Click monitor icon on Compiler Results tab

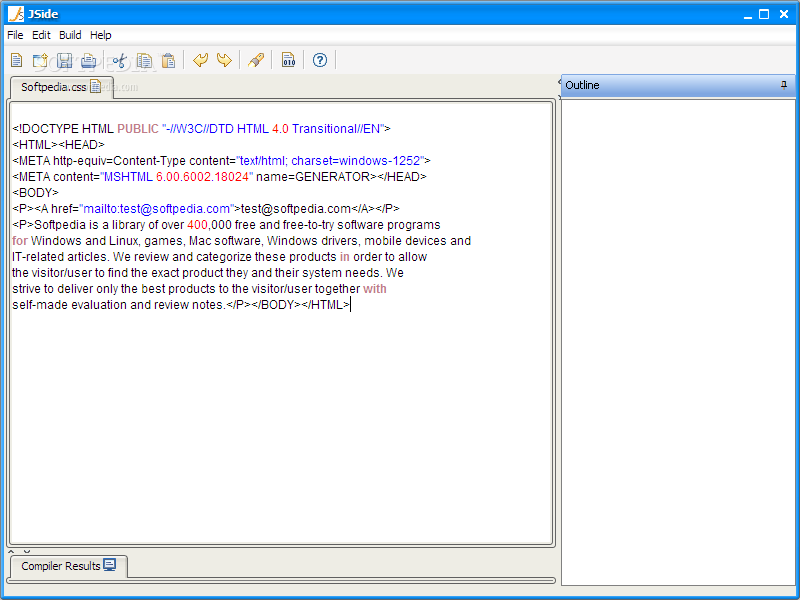pyautogui.click(x=110, y=565)
